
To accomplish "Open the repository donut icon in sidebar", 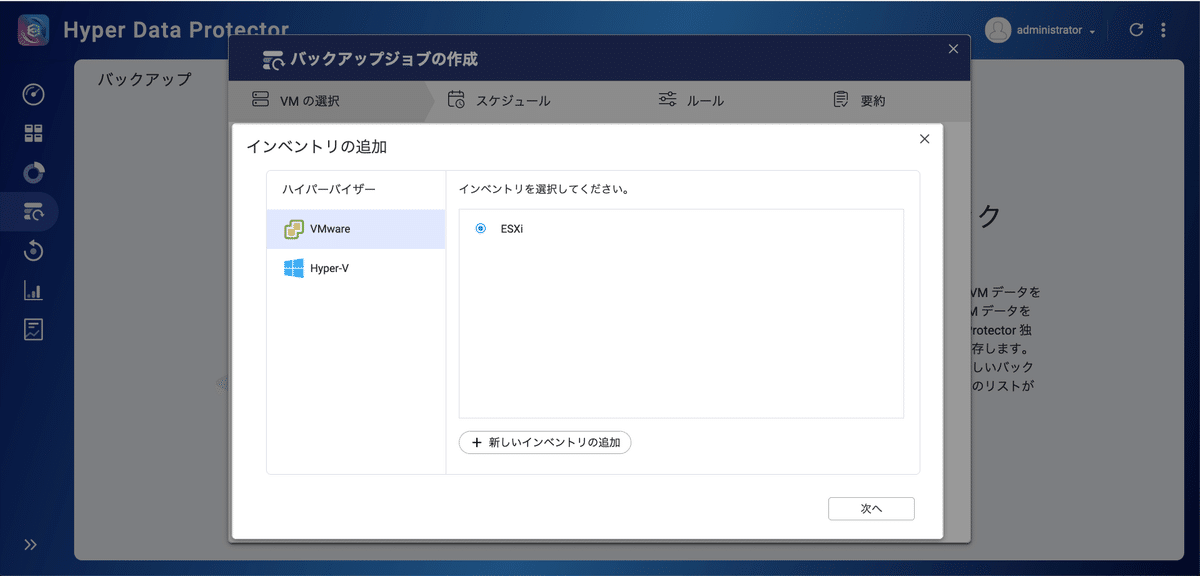I will [x=34, y=172].
